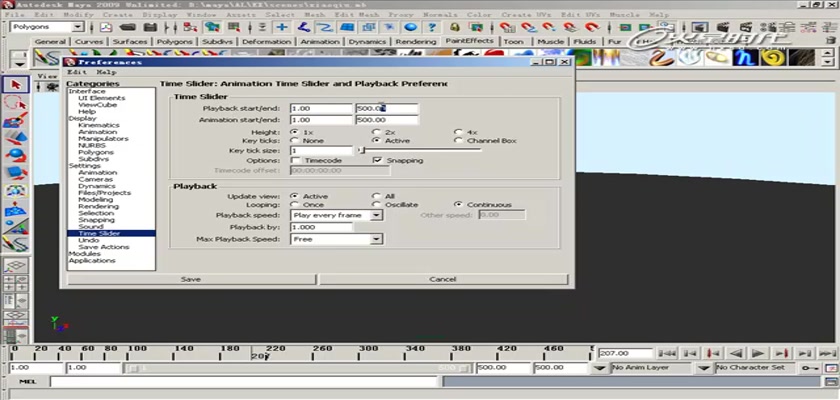This screenshot has width=840, height=400.
Task: Open the Polygons menu set dropdown
Action: point(79,27)
